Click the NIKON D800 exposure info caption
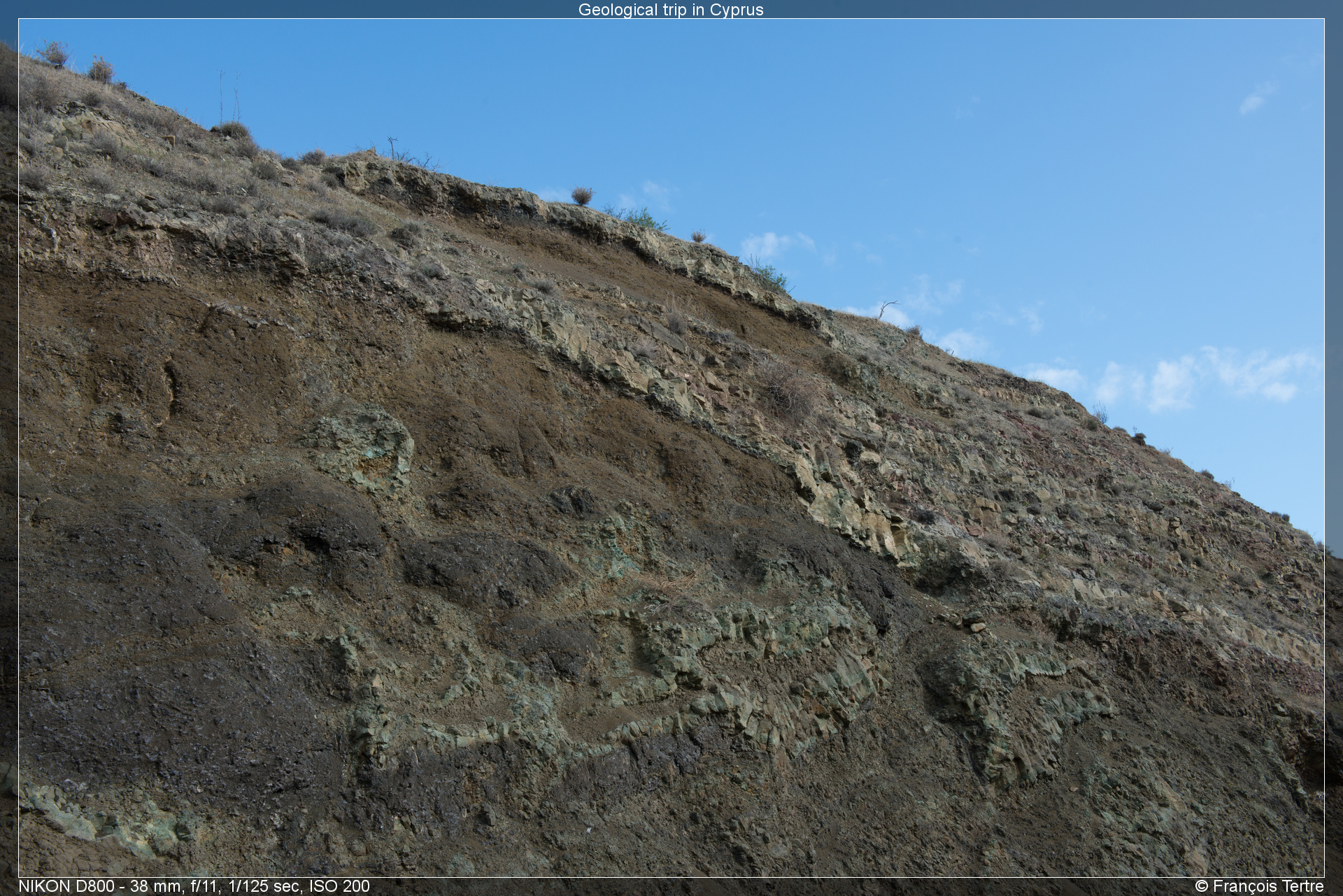The image size is (1343, 896). [x=194, y=886]
